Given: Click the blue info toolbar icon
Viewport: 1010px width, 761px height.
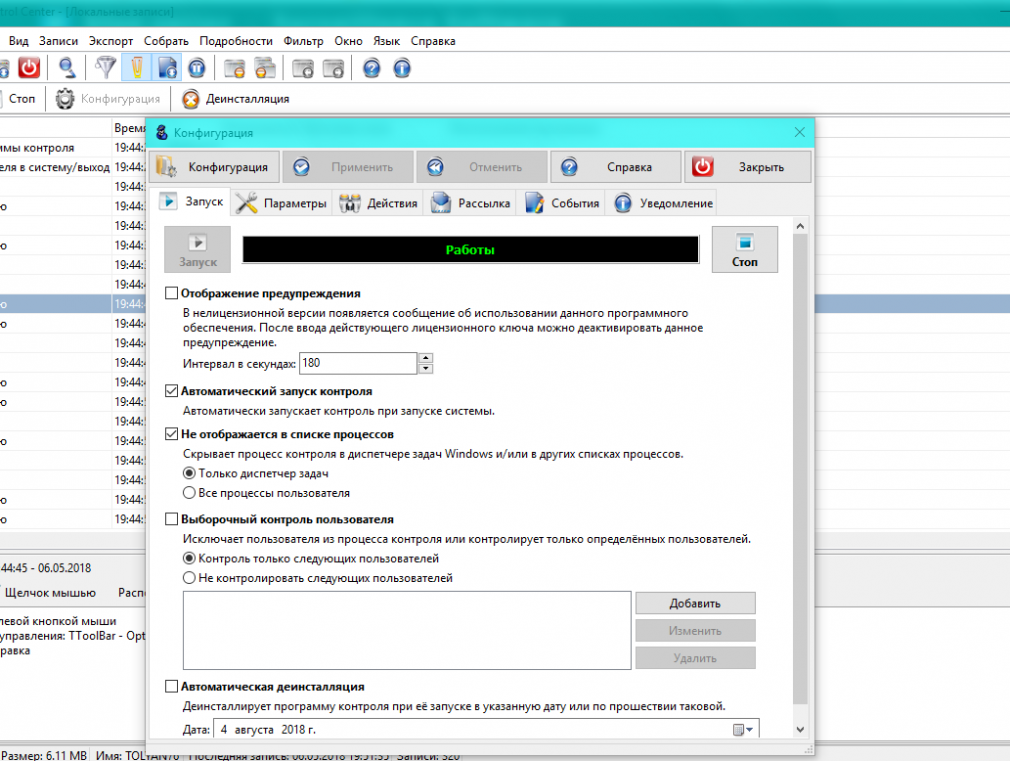Looking at the screenshot, I should pos(402,68).
